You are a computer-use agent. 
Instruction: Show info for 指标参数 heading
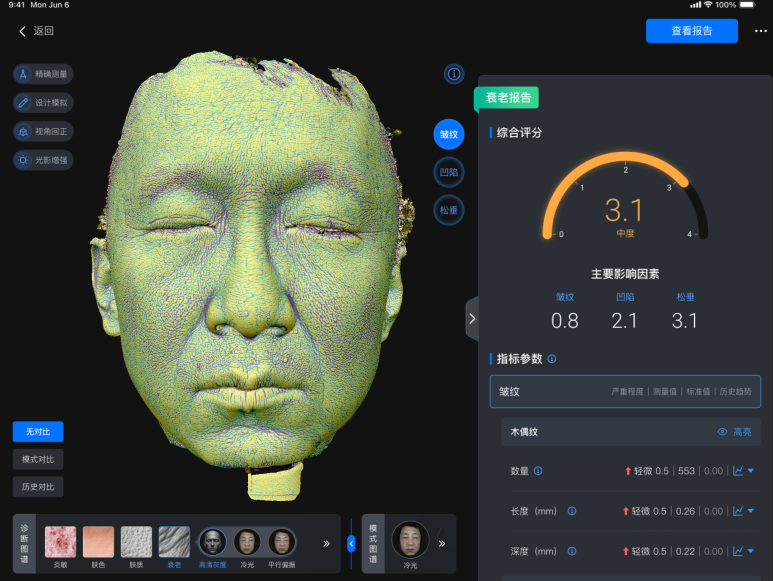(x=552, y=359)
